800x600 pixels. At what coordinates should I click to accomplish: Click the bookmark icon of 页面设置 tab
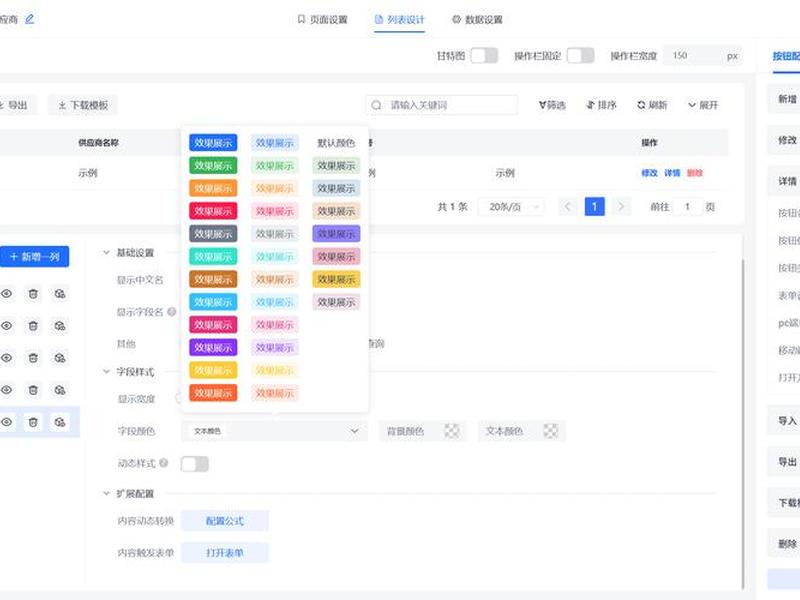click(x=301, y=19)
